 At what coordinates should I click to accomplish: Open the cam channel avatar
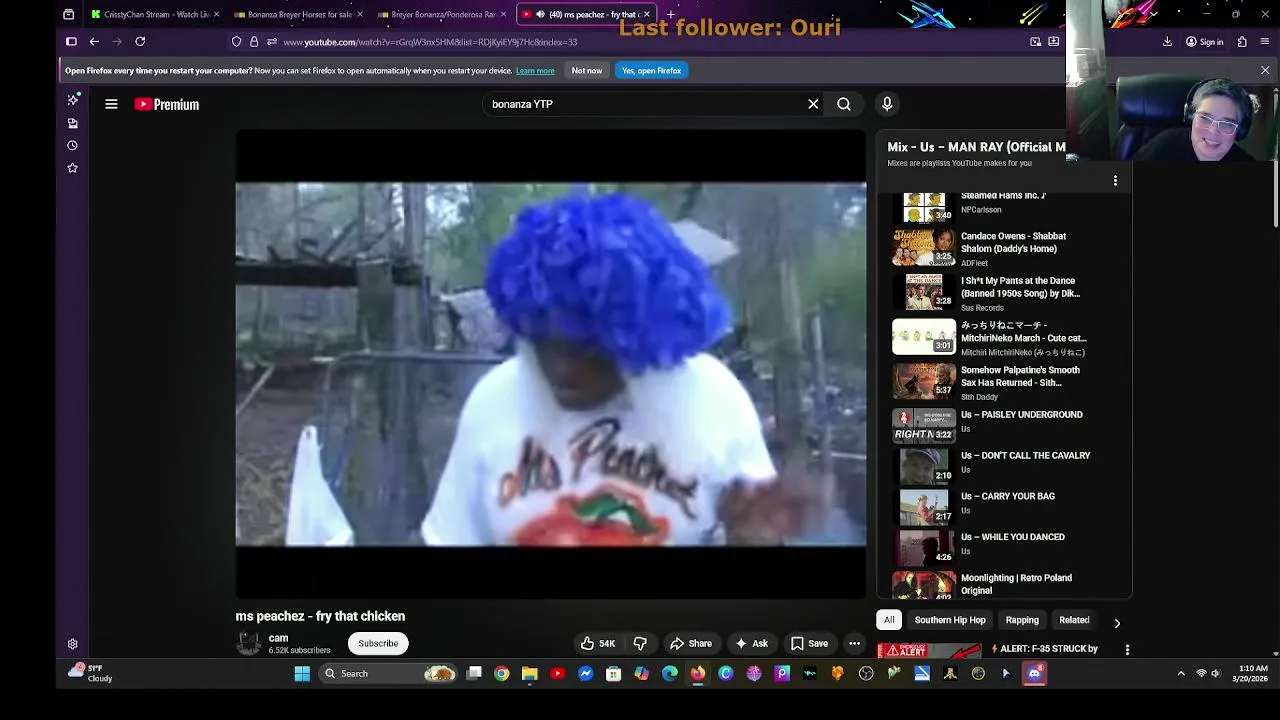pyautogui.click(x=248, y=643)
